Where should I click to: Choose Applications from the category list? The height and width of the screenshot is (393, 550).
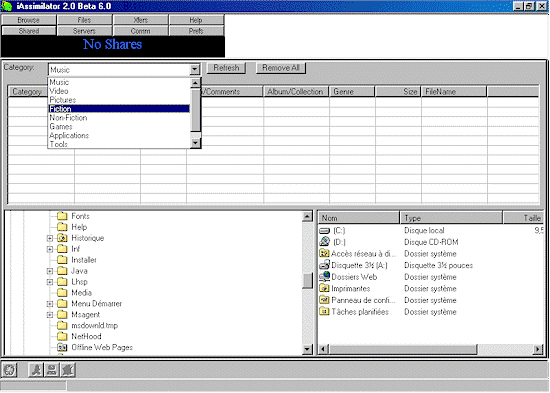119,135
